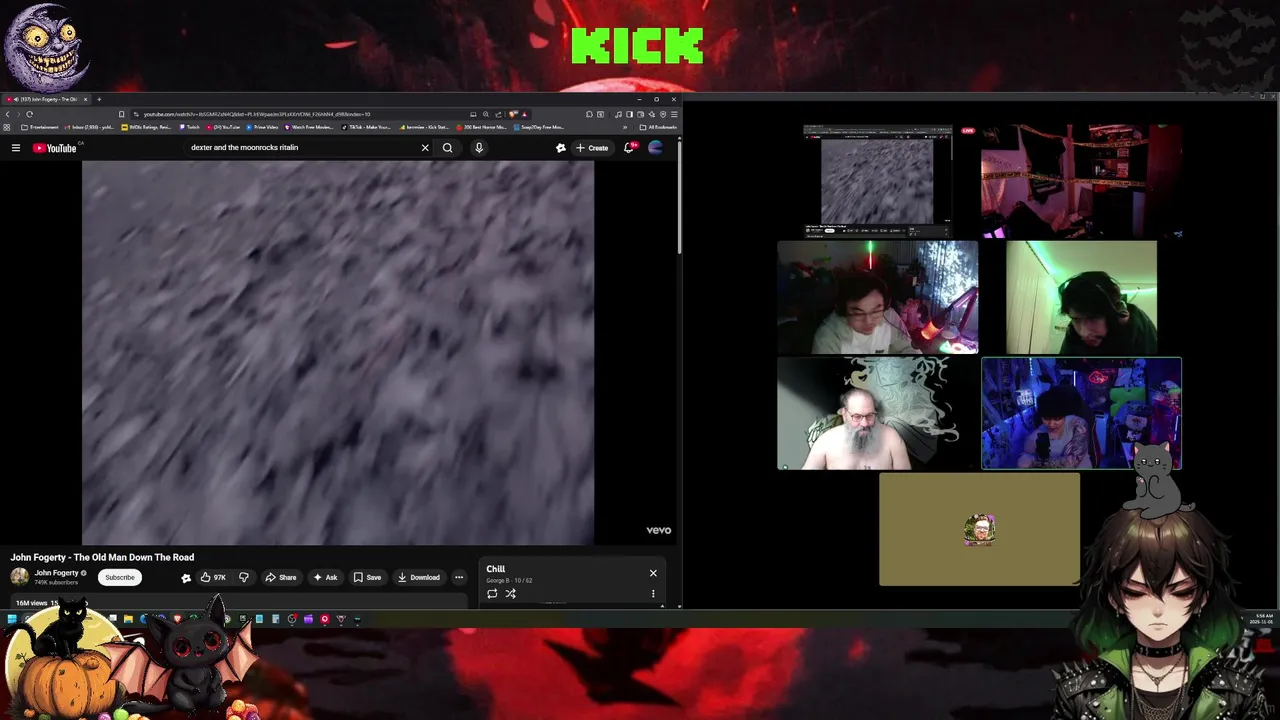Image resolution: width=1280 pixels, height=720 pixels.
Task: Open the YouTube notifications bell
Action: 629,148
